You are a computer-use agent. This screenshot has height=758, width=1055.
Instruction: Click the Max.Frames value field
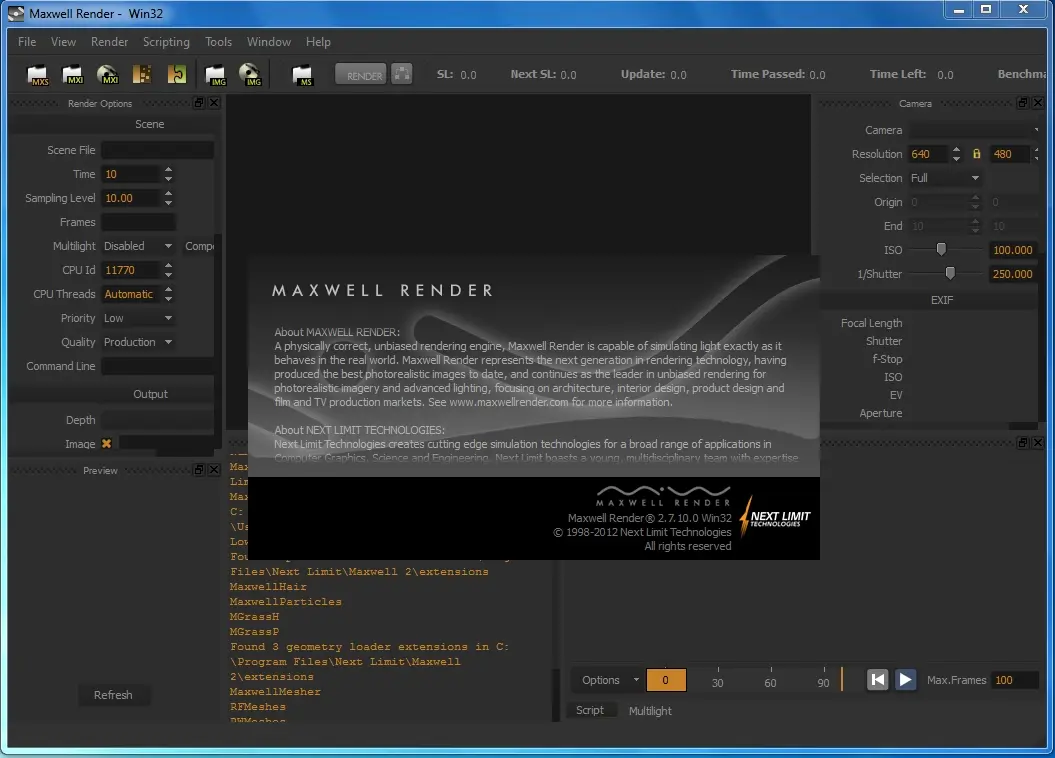[1015, 680]
